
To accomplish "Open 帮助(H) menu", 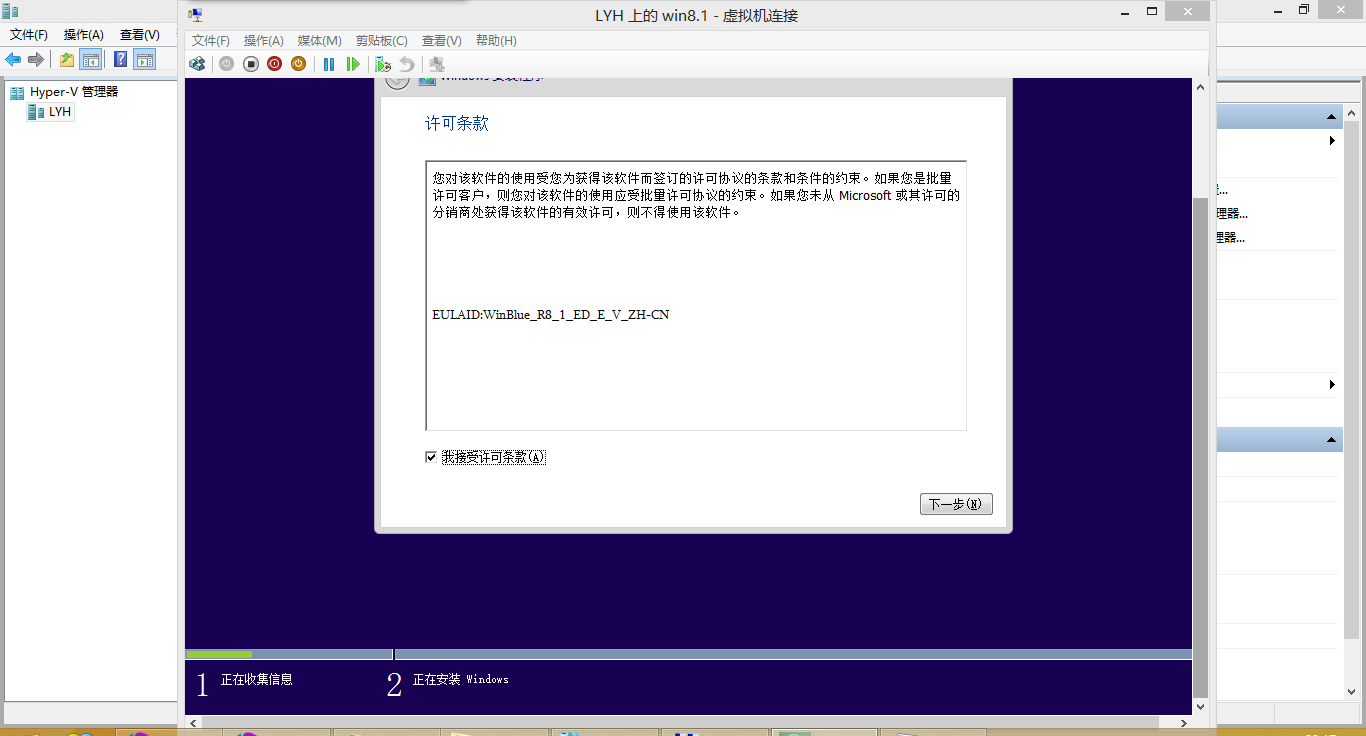I will [x=496, y=41].
